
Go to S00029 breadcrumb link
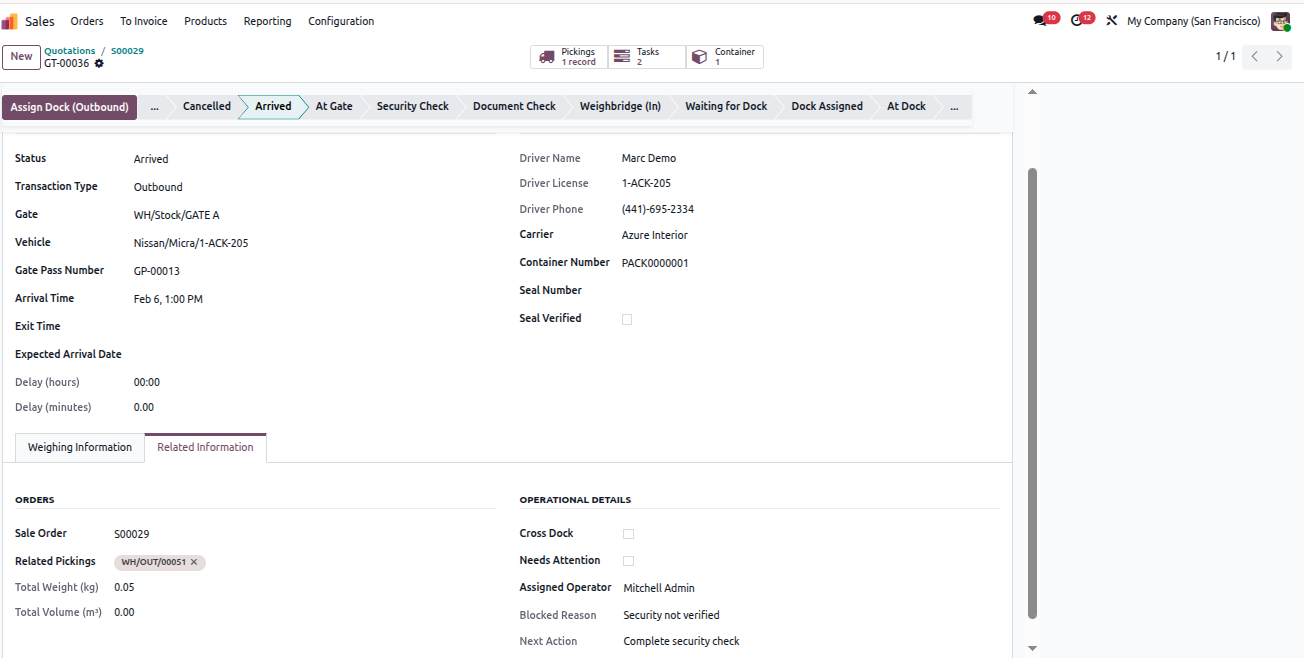pos(127,51)
